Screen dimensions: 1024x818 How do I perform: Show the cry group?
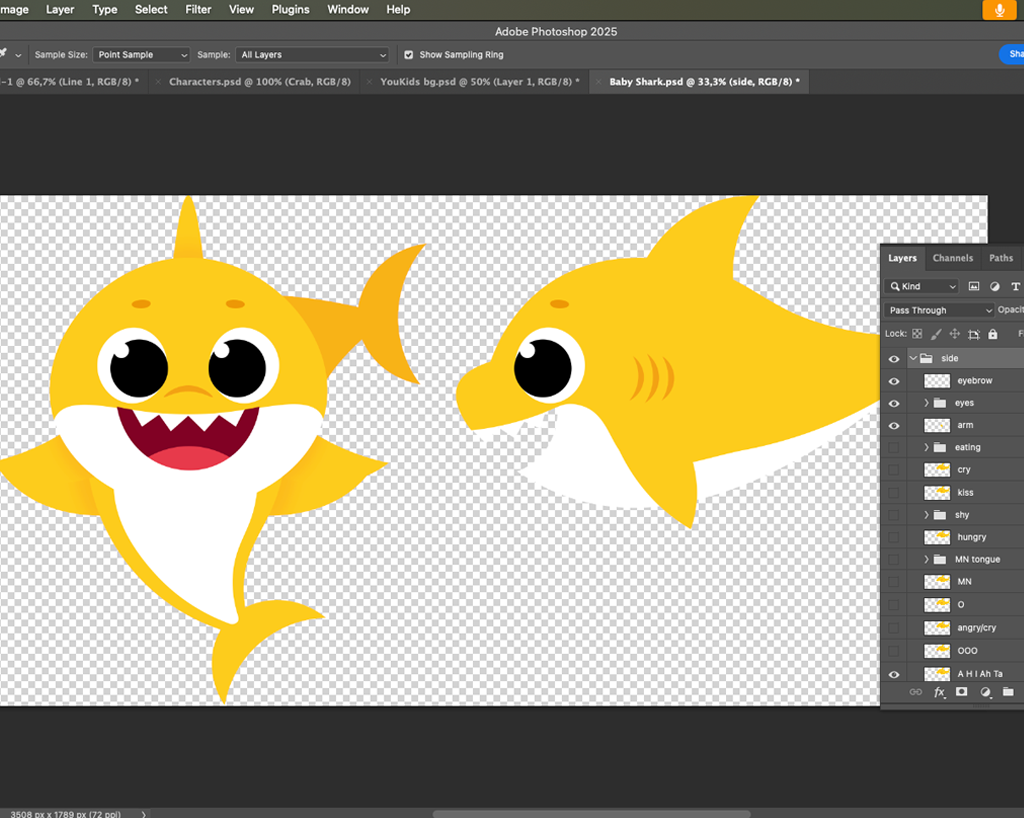pyautogui.click(x=893, y=470)
